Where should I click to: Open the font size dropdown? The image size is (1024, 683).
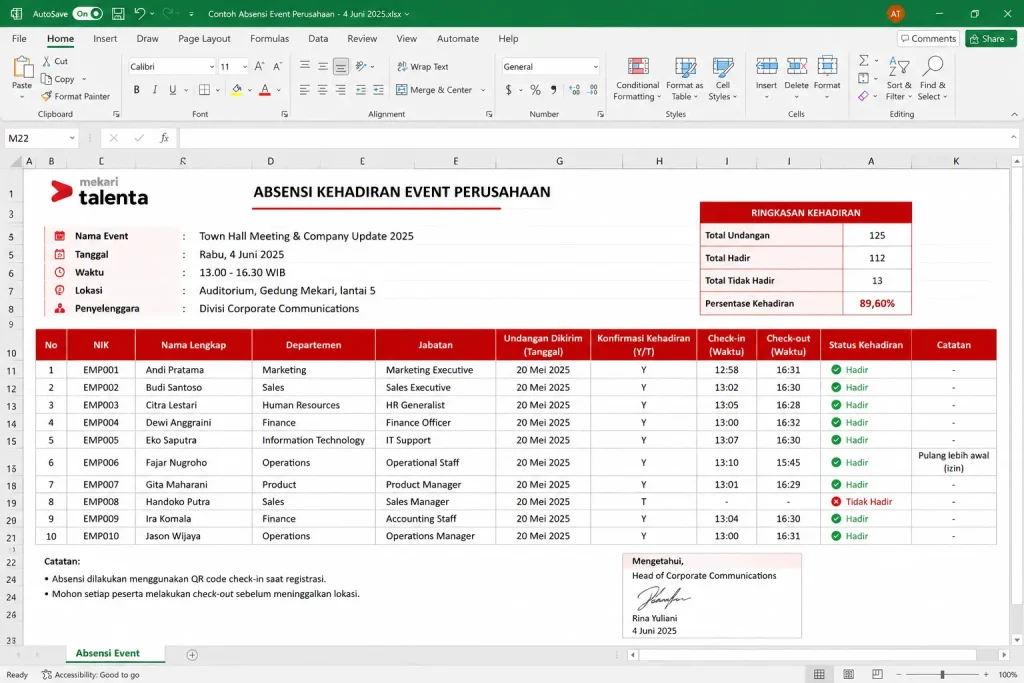(245, 67)
